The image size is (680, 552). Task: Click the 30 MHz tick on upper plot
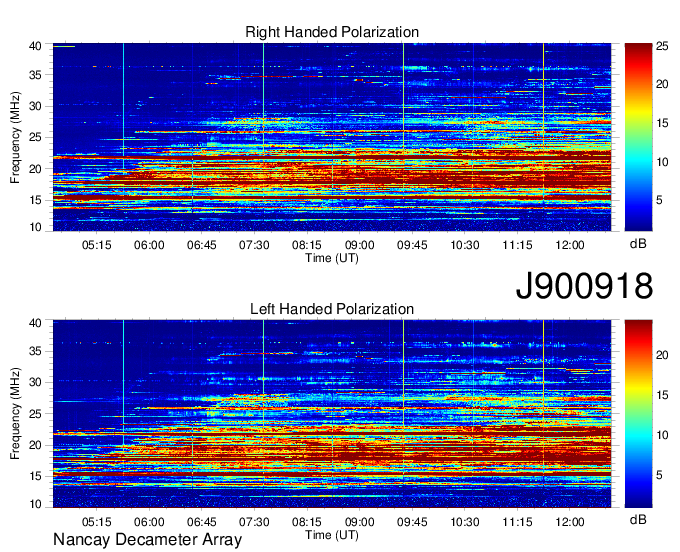[36, 106]
